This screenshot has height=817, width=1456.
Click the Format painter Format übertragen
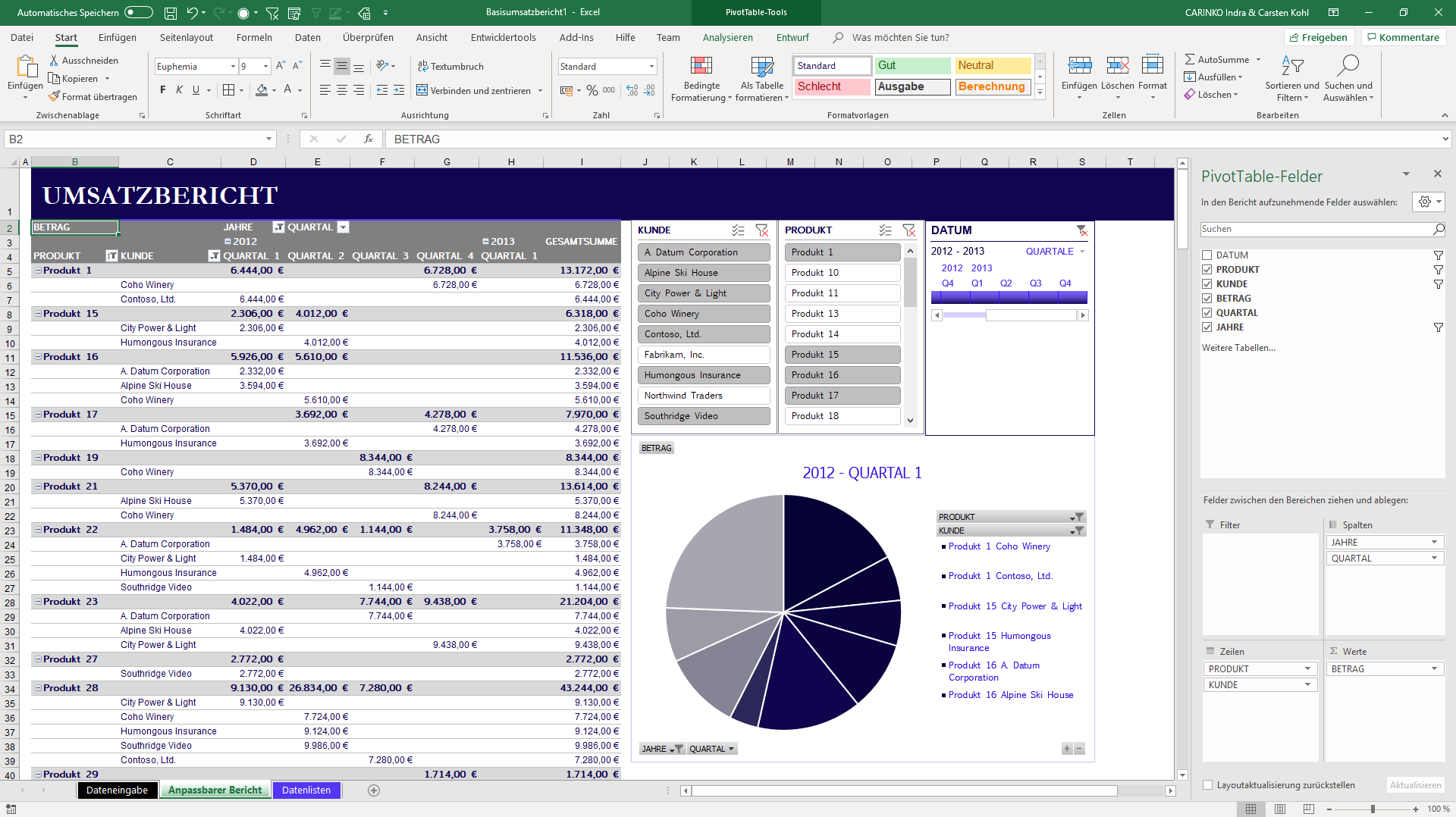(x=93, y=97)
